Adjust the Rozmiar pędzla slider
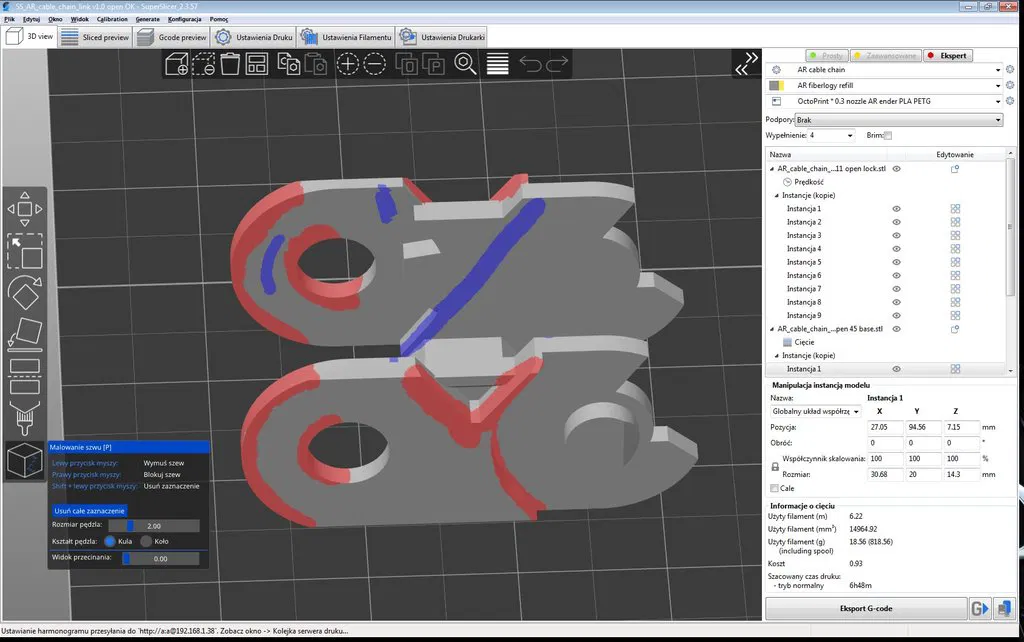Screen dimensions: 1024x642 [154, 526]
